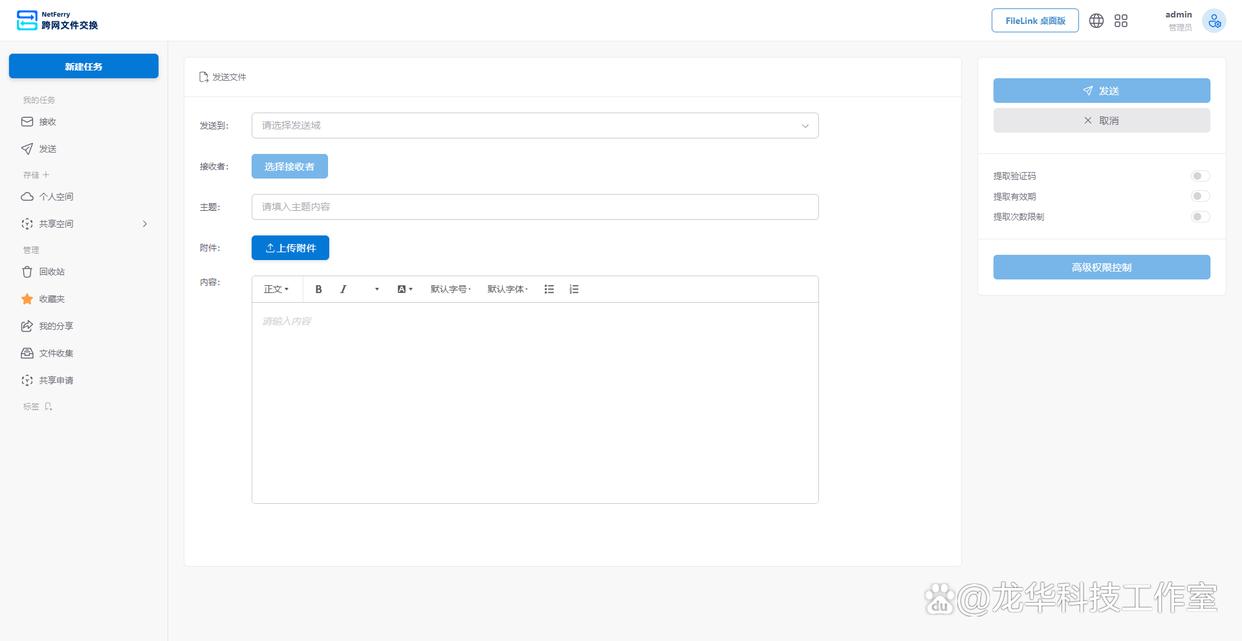Toggle italic formatting in editor
This screenshot has width=1242, height=641.
click(343, 289)
